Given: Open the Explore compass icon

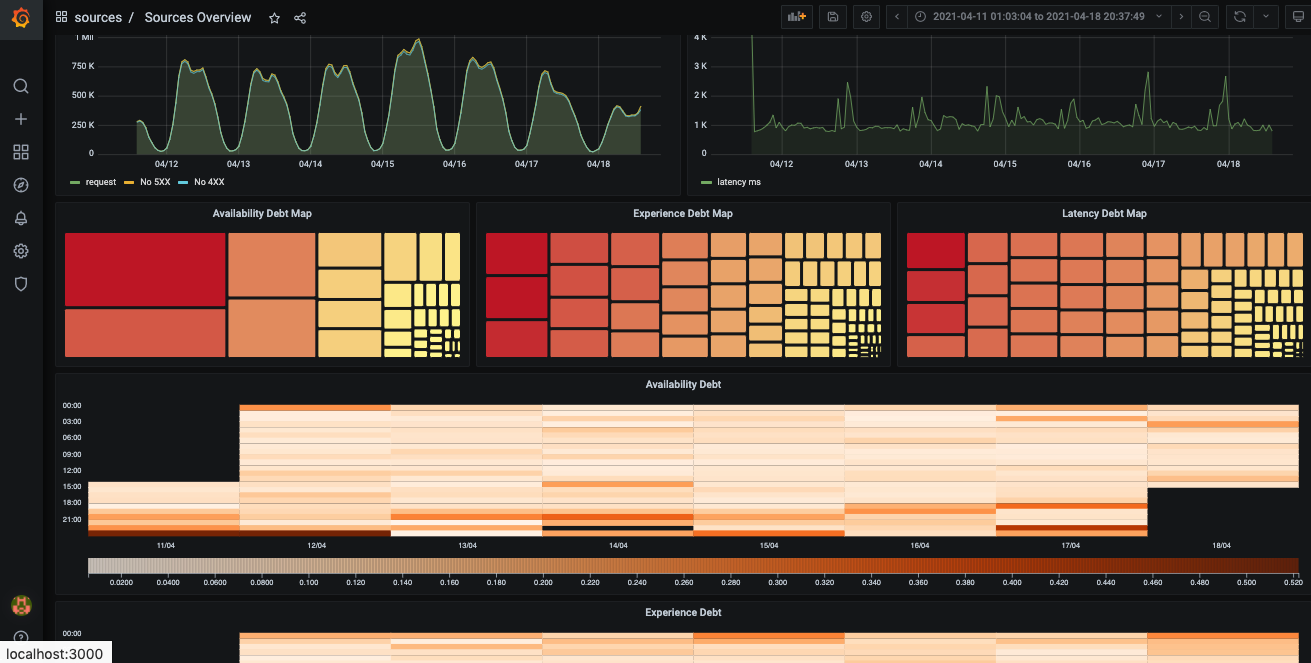Looking at the screenshot, I should [20, 185].
